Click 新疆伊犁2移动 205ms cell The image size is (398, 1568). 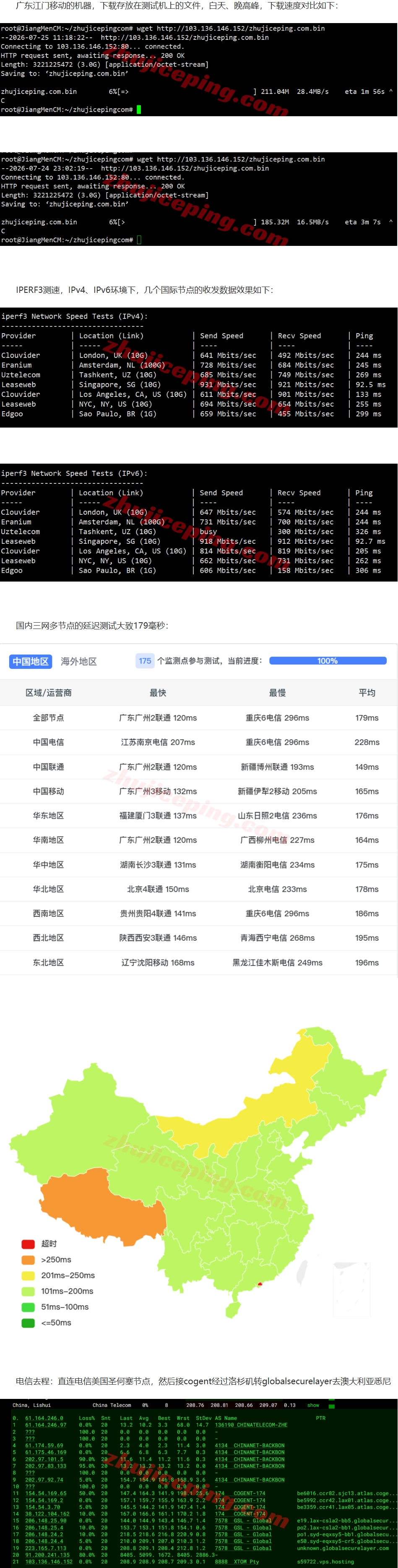(278, 791)
